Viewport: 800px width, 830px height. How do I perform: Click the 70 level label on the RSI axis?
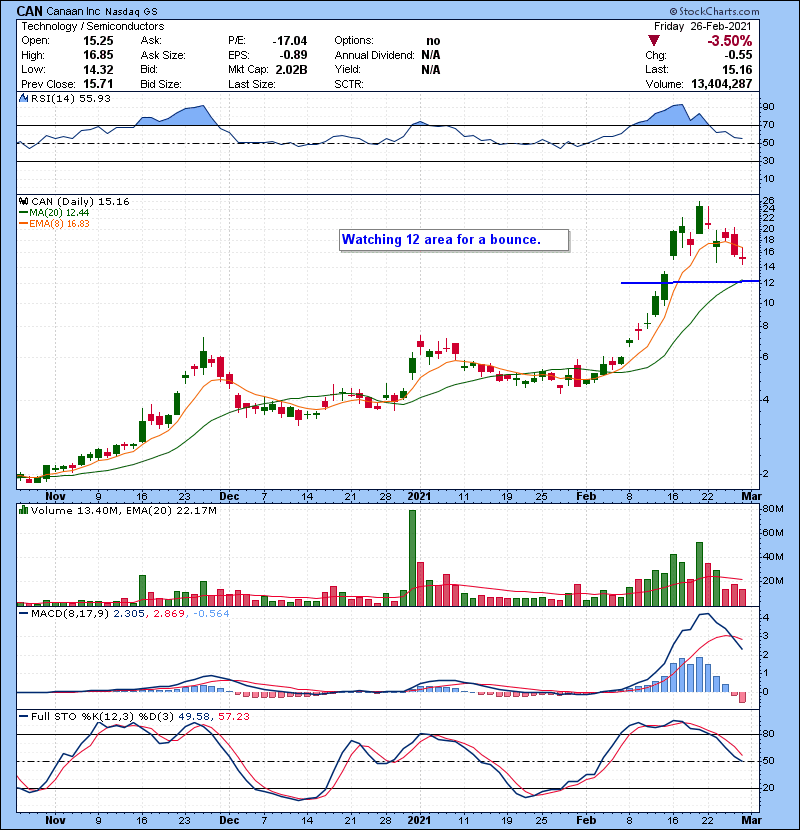click(x=768, y=125)
